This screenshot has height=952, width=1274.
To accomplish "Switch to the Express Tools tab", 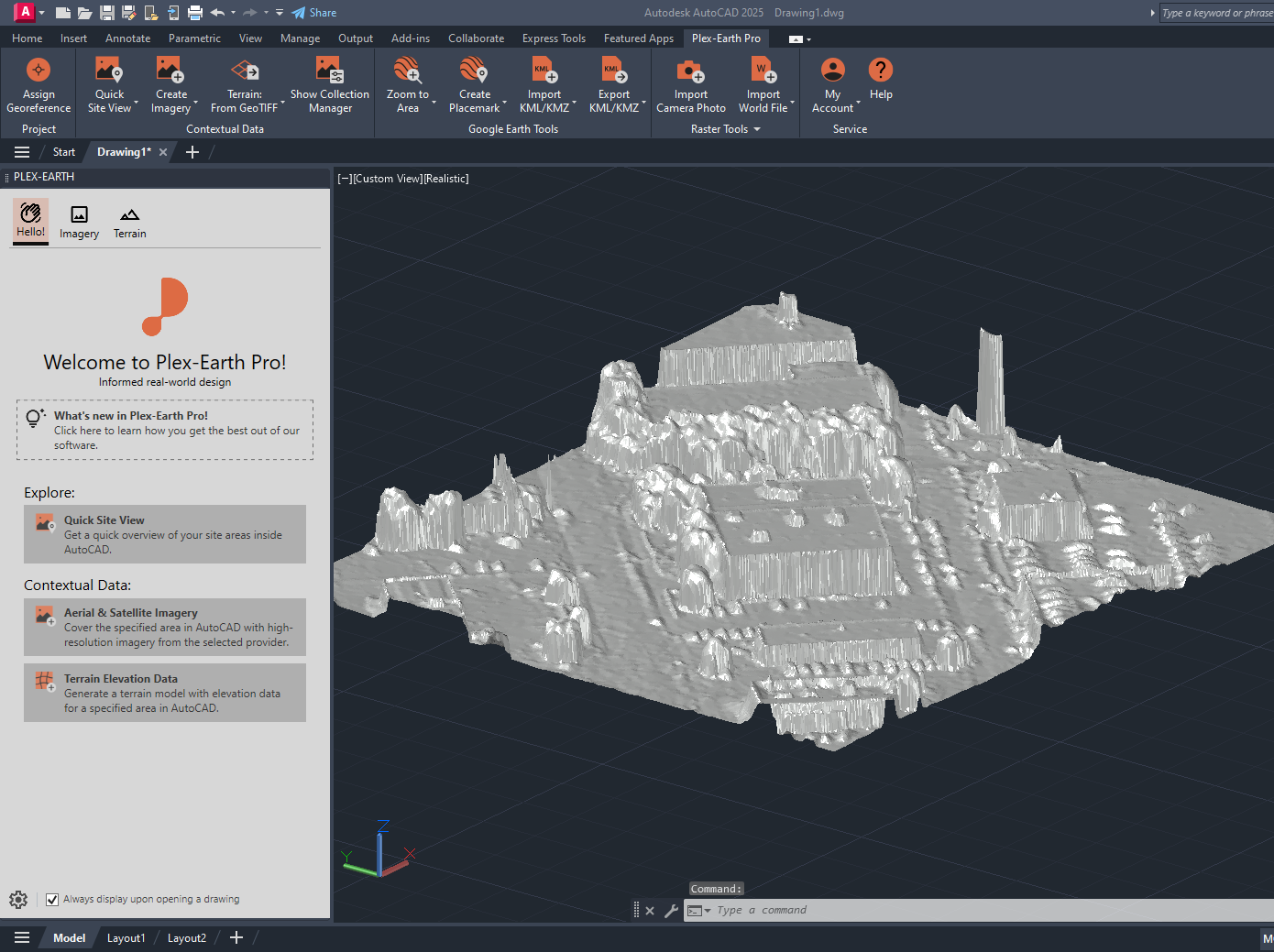I will 554,38.
